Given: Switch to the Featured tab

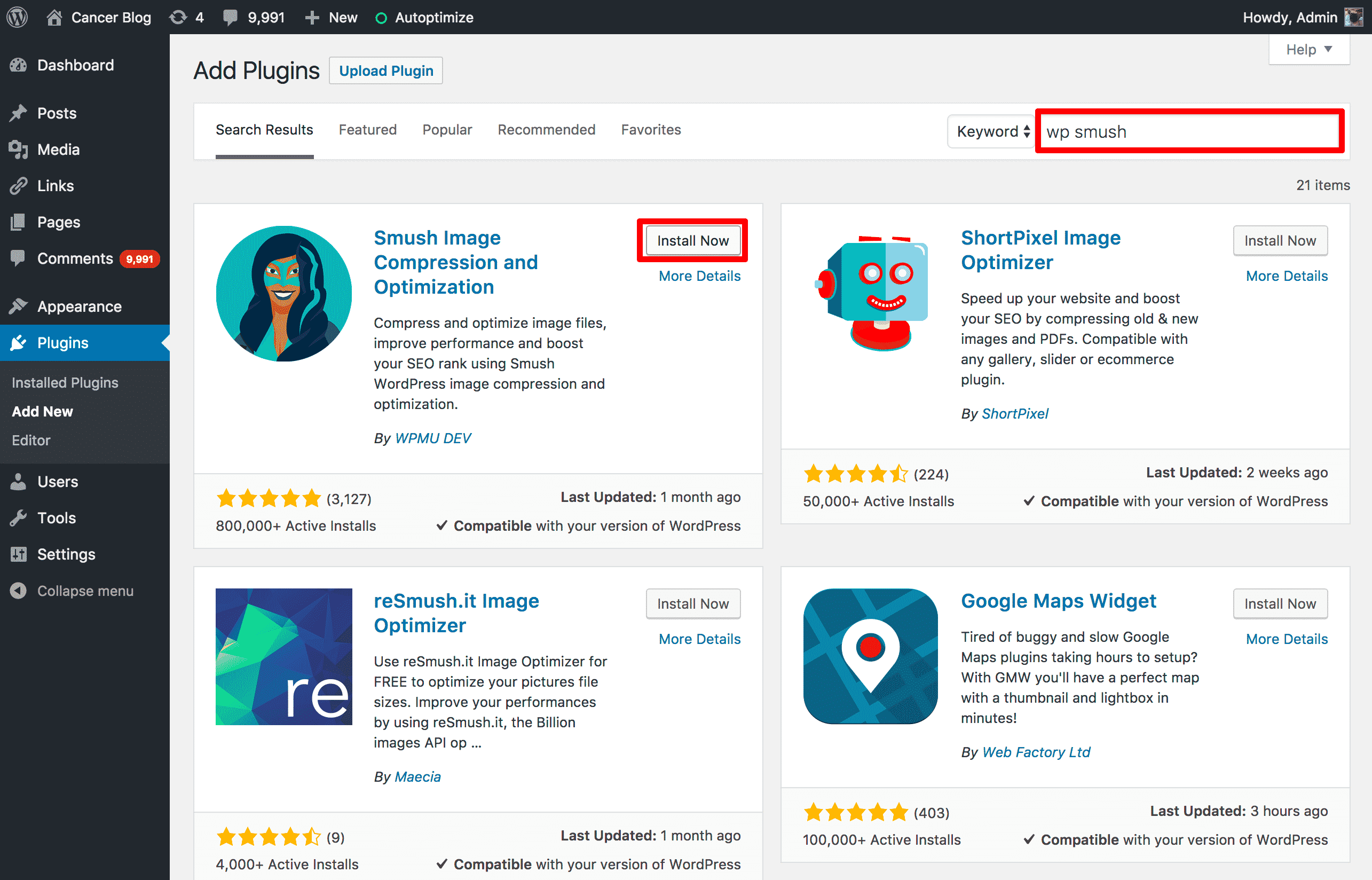Looking at the screenshot, I should click(x=367, y=130).
